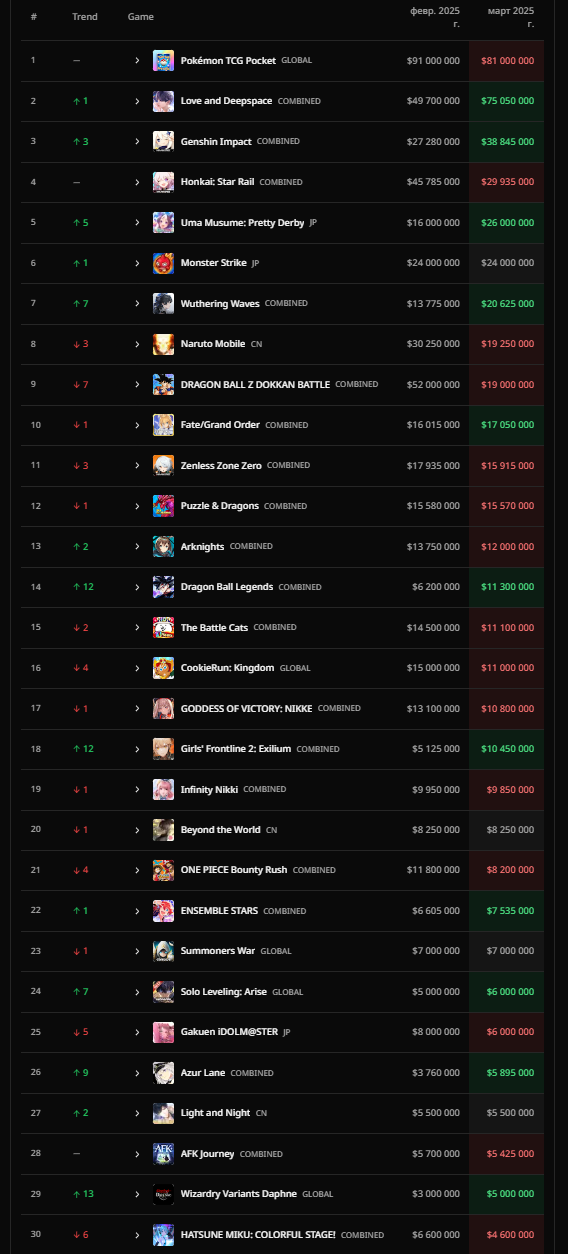Click the CookieRun: Kingdom game icon
The width and height of the screenshot is (568, 1254).
(163, 668)
